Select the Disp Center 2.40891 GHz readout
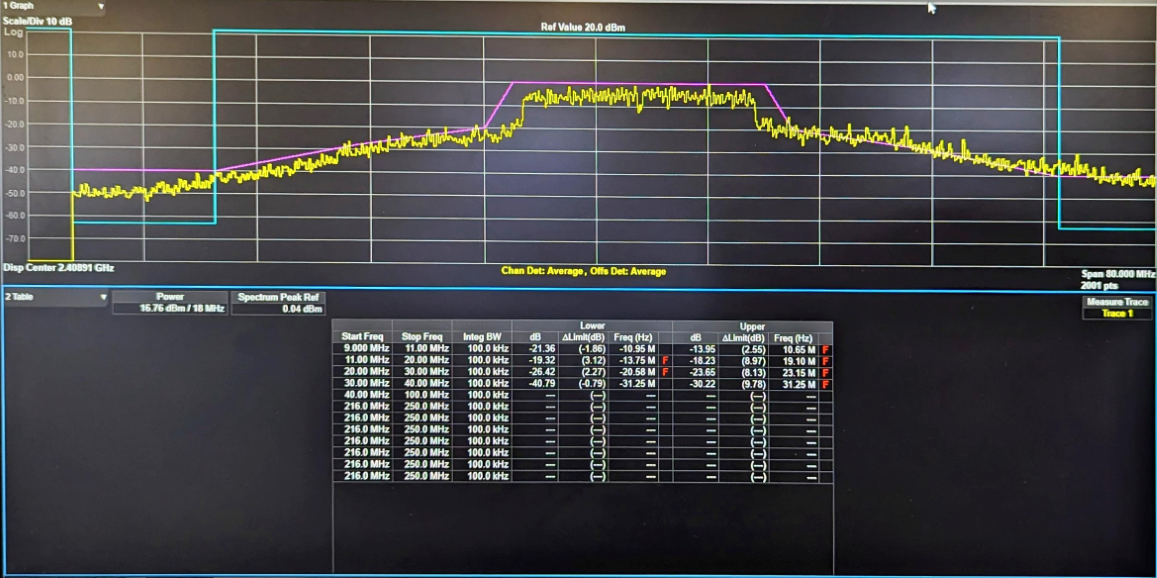 click(x=59, y=268)
